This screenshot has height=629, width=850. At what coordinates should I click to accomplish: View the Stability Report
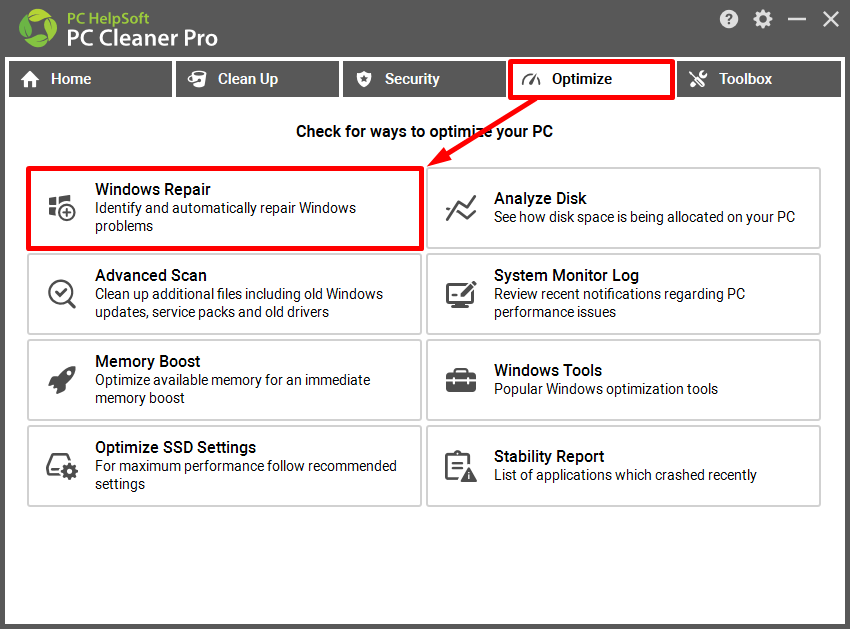(623, 466)
